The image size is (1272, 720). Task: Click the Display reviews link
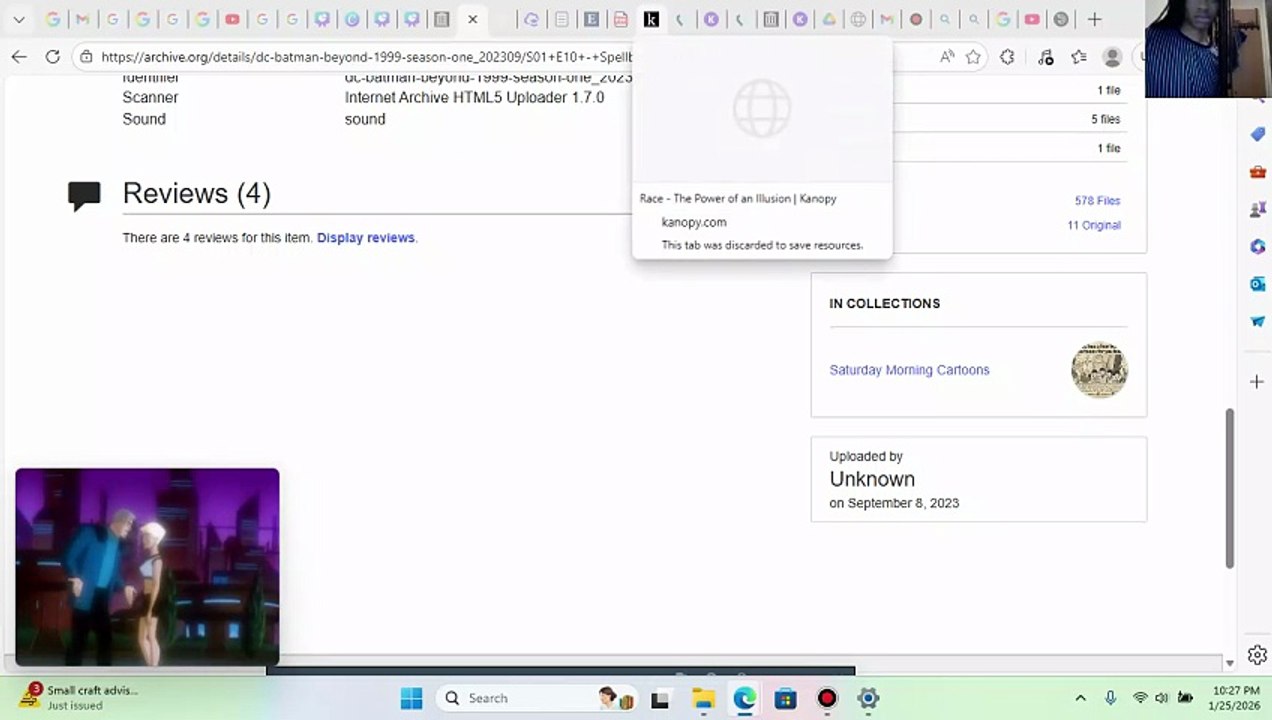(x=365, y=238)
